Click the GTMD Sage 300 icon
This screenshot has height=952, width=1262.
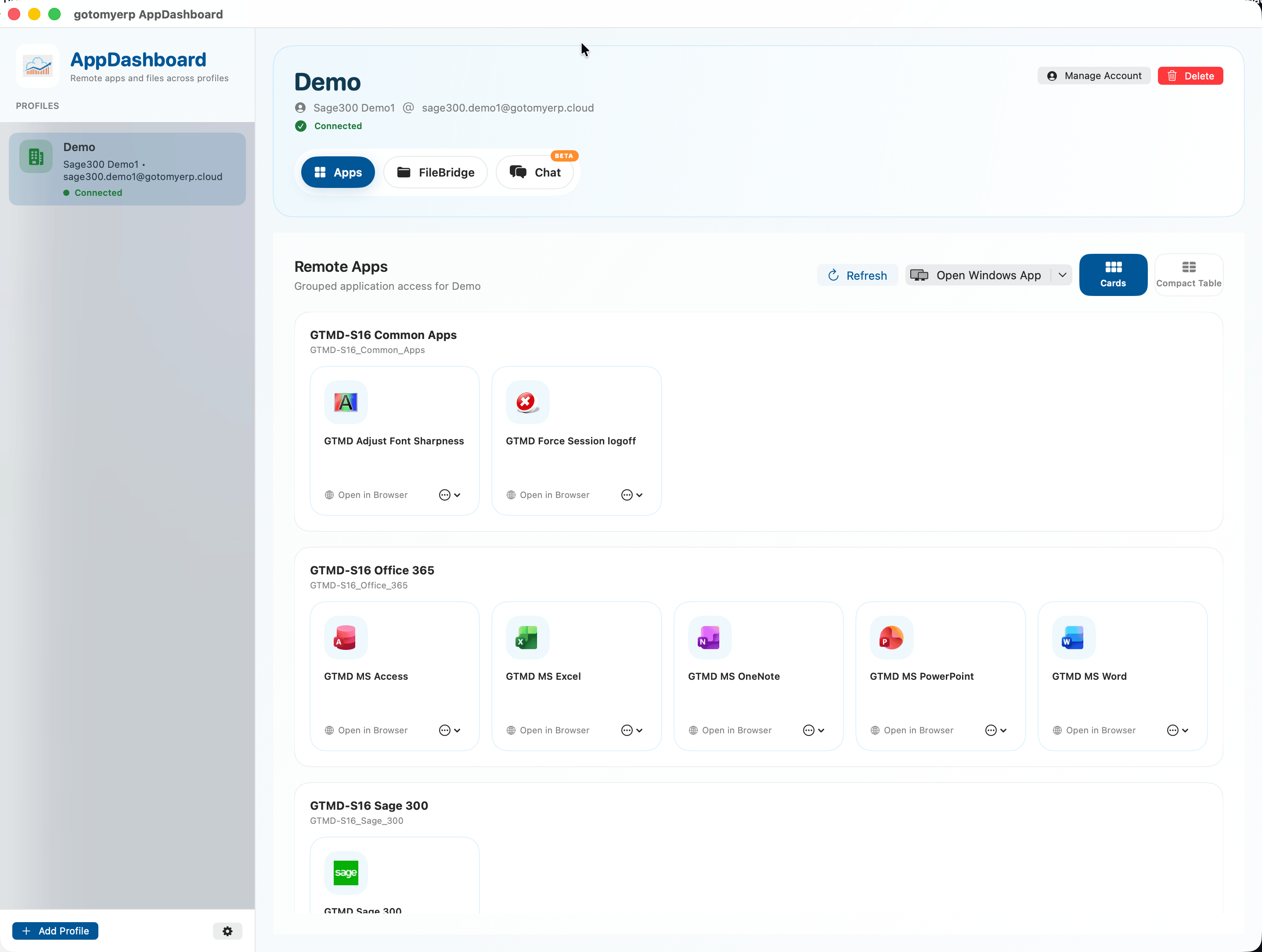click(x=346, y=873)
